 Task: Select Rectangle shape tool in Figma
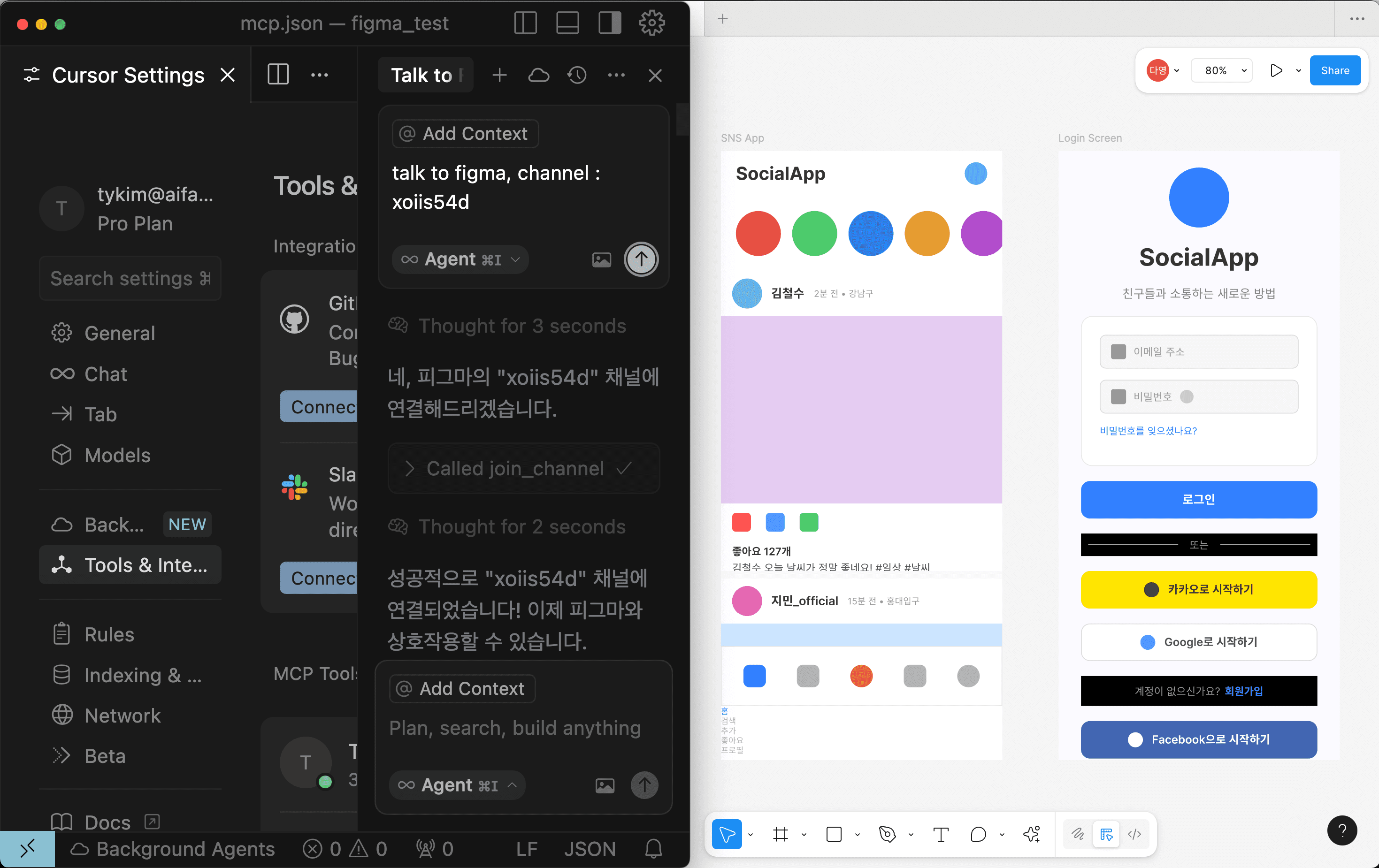click(x=834, y=834)
